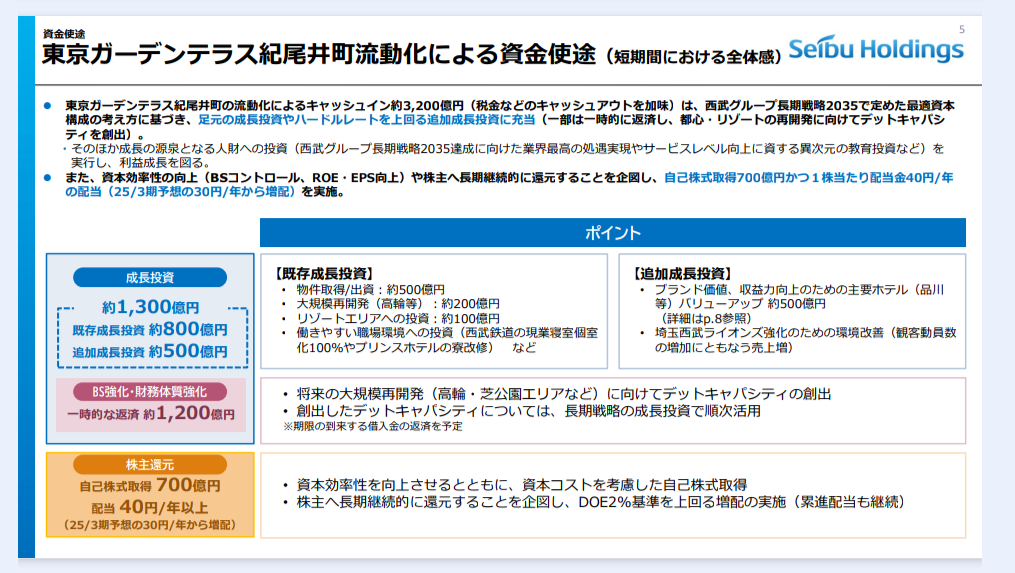Click the ※期限の到来する借入金の返済を予定 note
The height and width of the screenshot is (573, 1015).
[x=373, y=426]
